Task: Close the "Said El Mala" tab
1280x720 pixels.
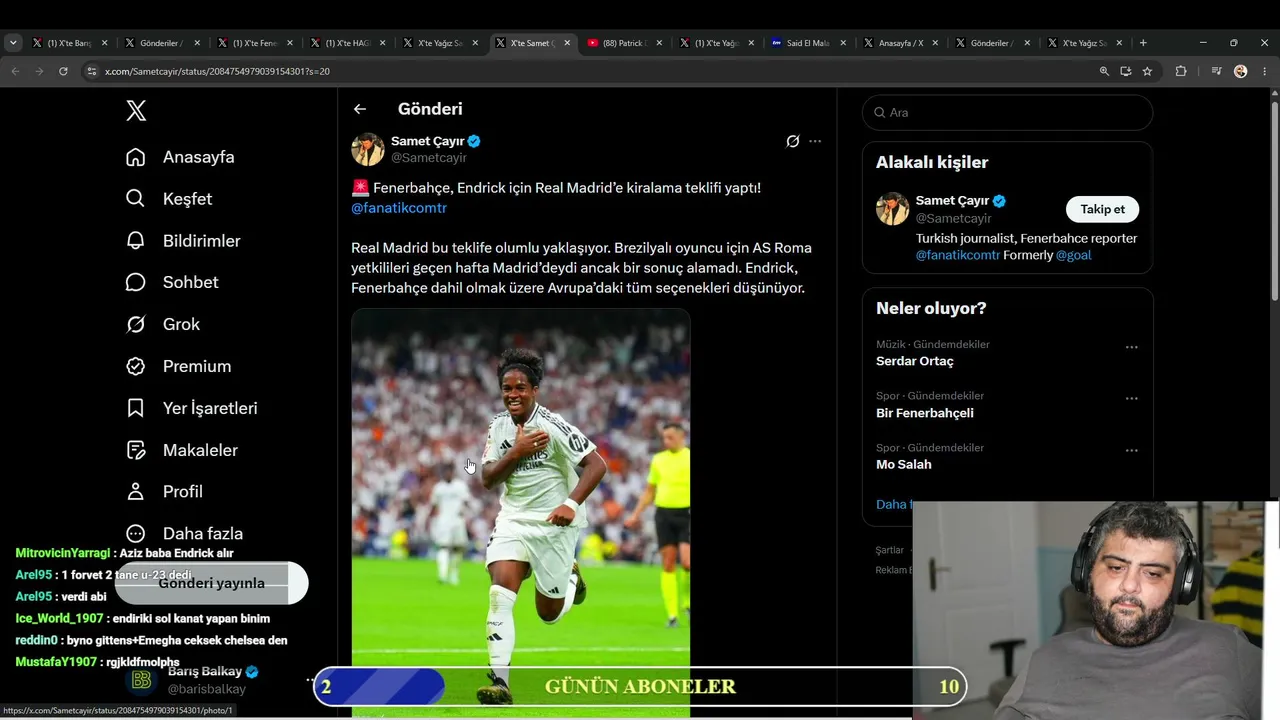Action: tap(843, 43)
